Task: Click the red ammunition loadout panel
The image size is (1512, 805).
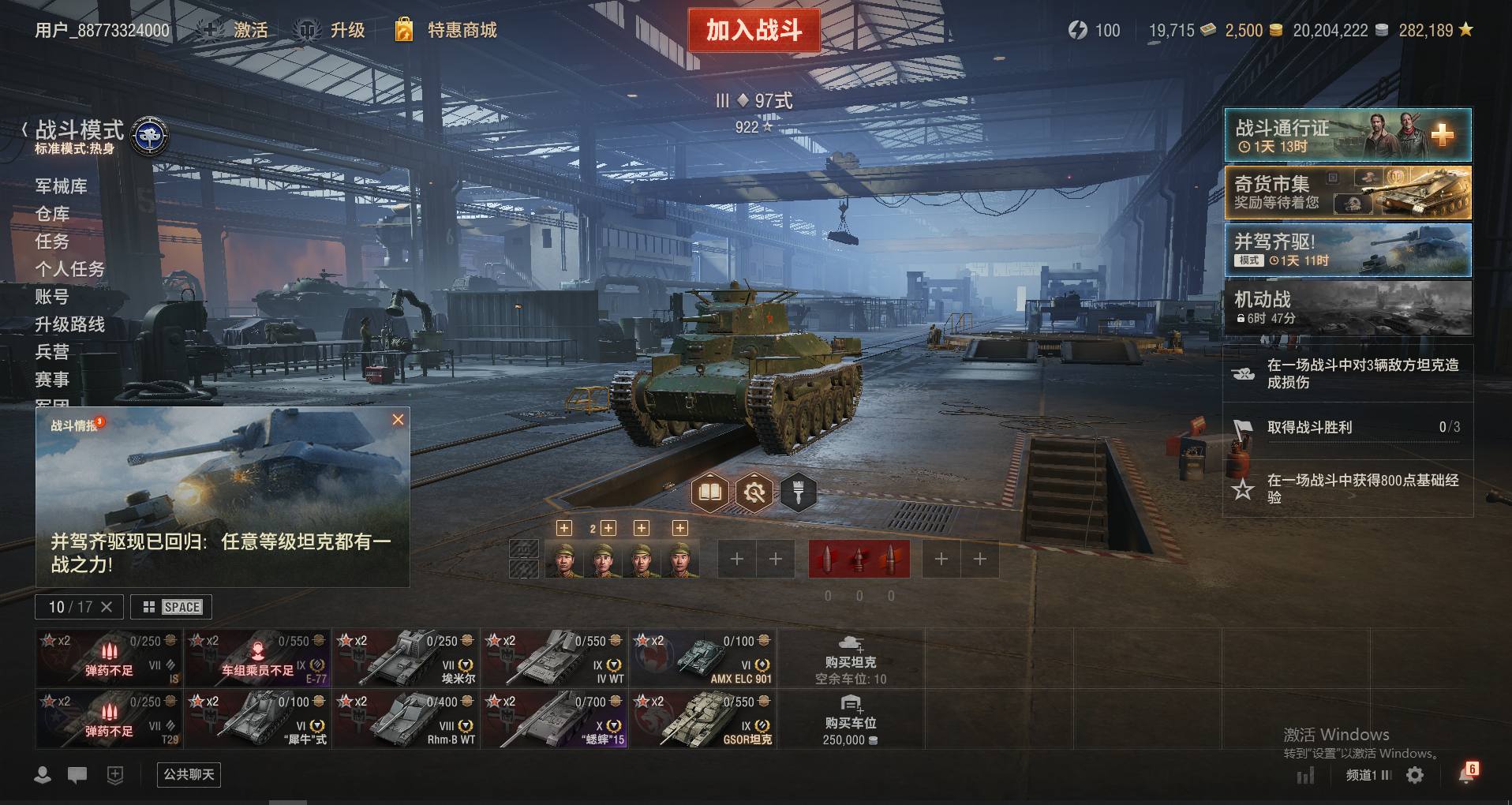Action: [x=859, y=559]
